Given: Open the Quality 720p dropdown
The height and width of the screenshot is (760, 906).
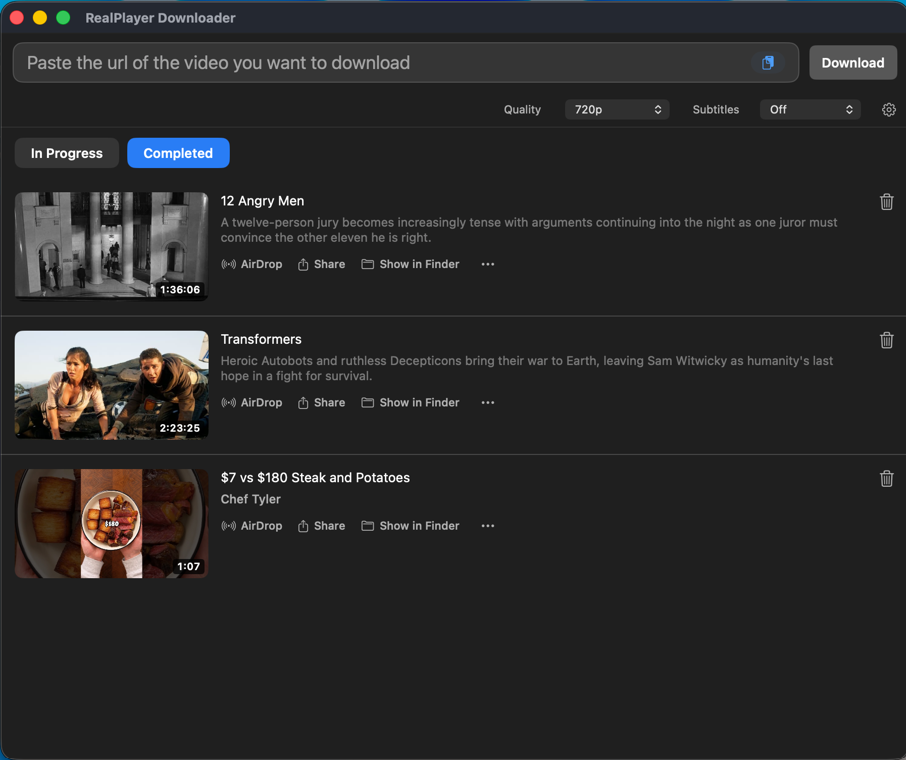Looking at the screenshot, I should pos(617,109).
